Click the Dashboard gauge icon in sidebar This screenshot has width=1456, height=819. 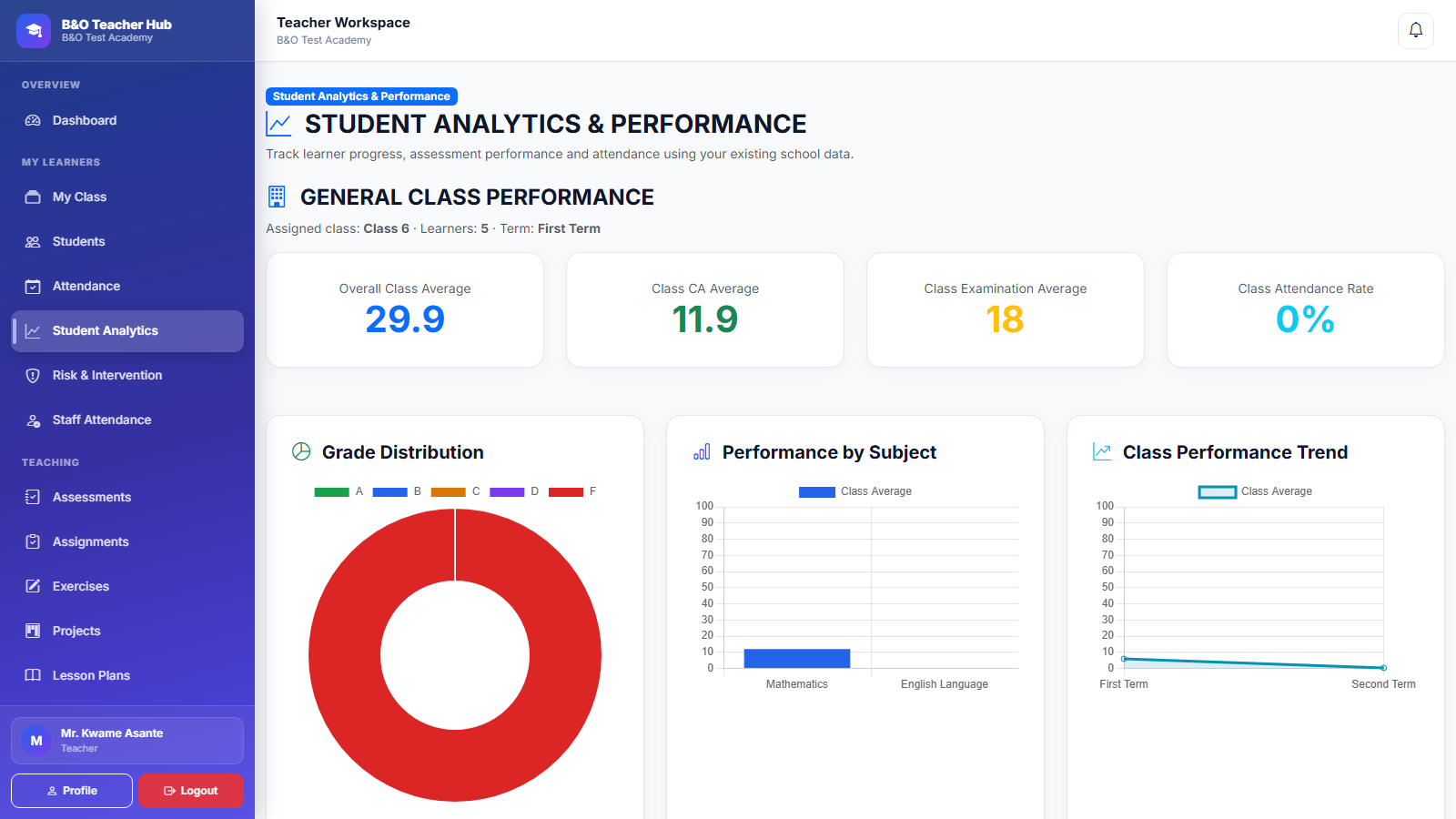coord(33,120)
